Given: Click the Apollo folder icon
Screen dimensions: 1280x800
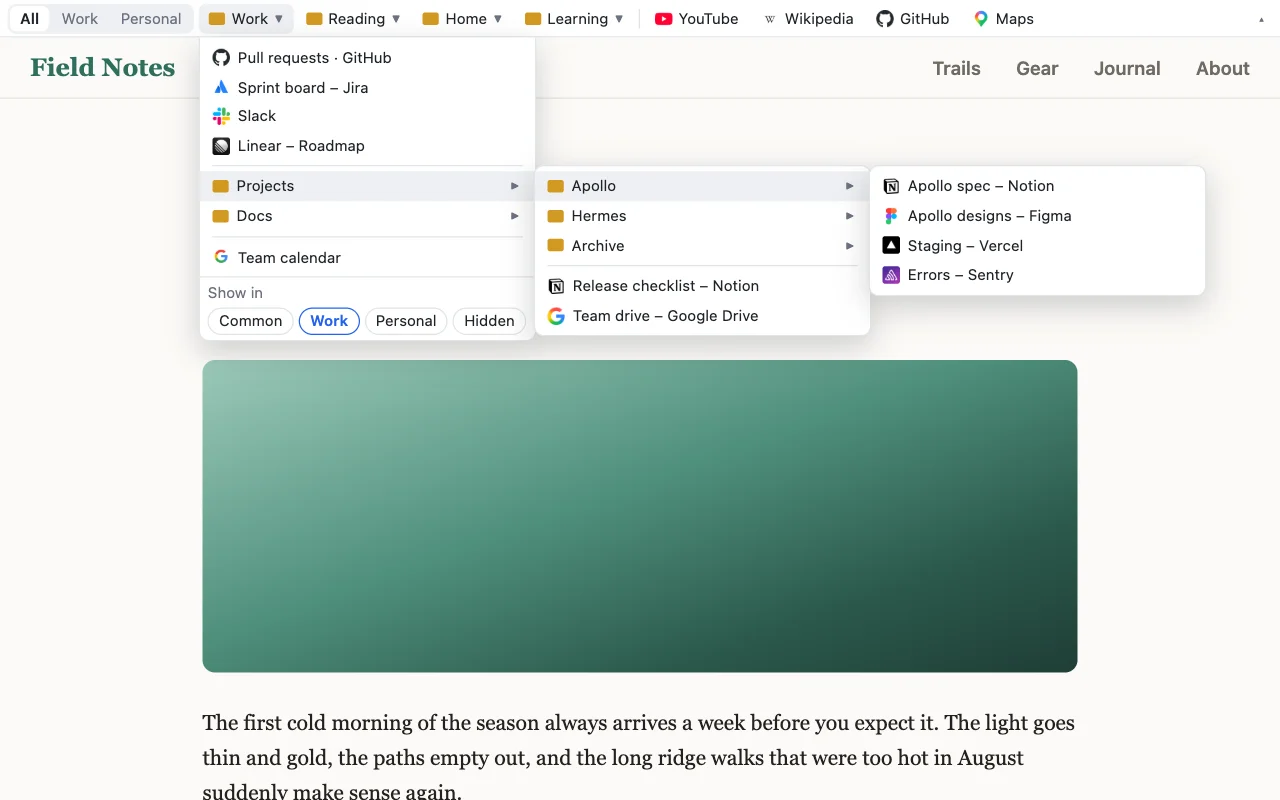Looking at the screenshot, I should tap(555, 186).
